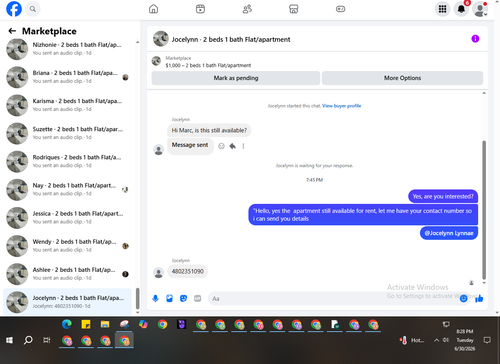Click the 'Hi Marc, is this still available?' message
500x364 pixels.
[209, 130]
